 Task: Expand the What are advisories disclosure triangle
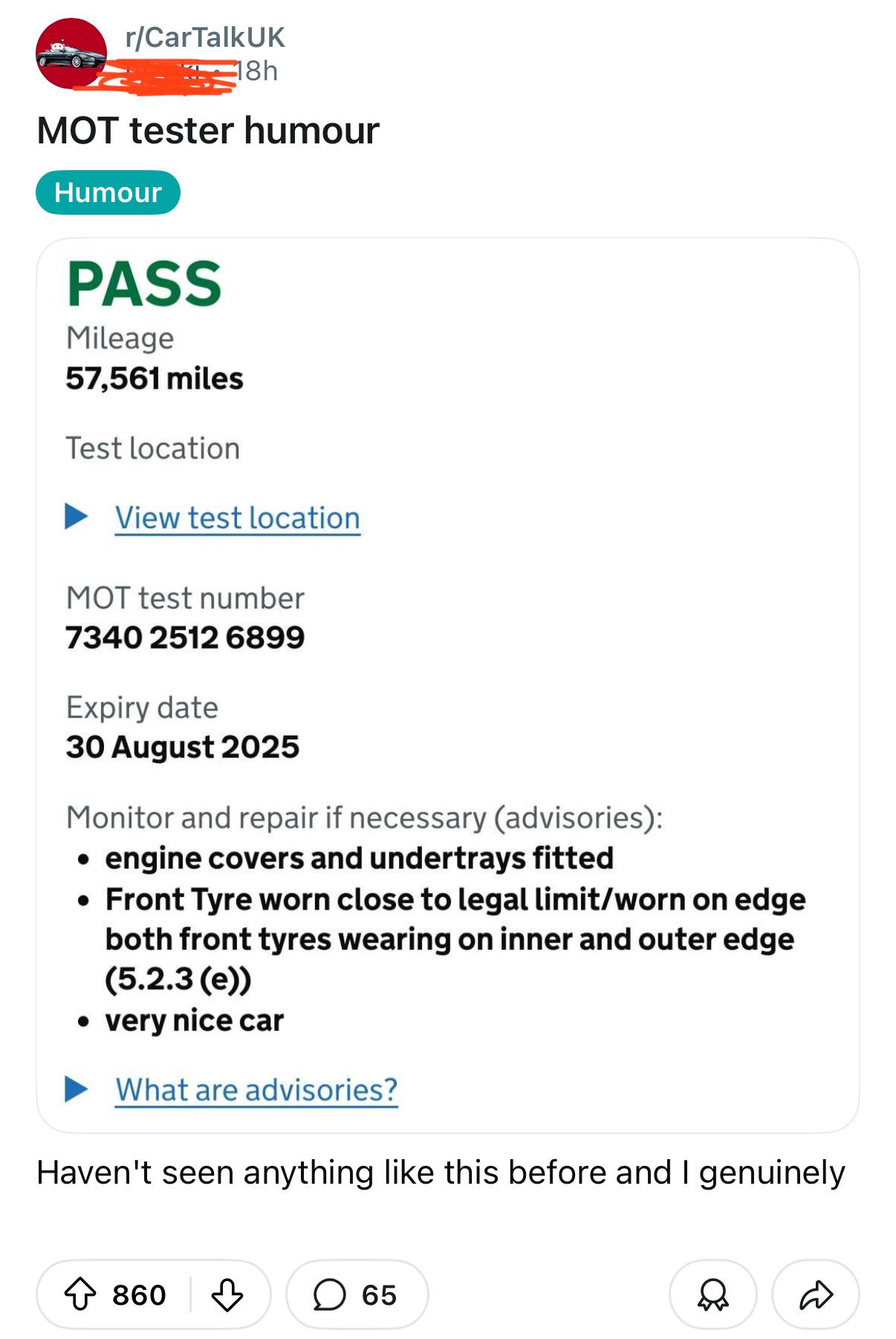click(76, 1089)
